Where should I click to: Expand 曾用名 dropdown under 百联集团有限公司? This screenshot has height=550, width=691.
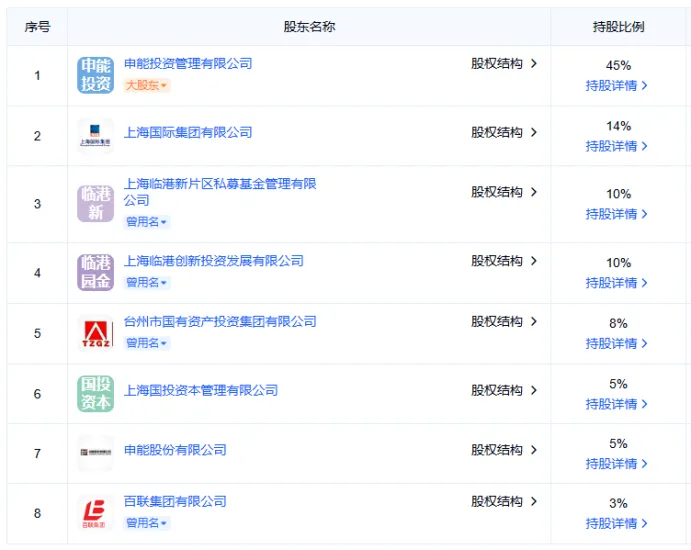[x=147, y=523]
